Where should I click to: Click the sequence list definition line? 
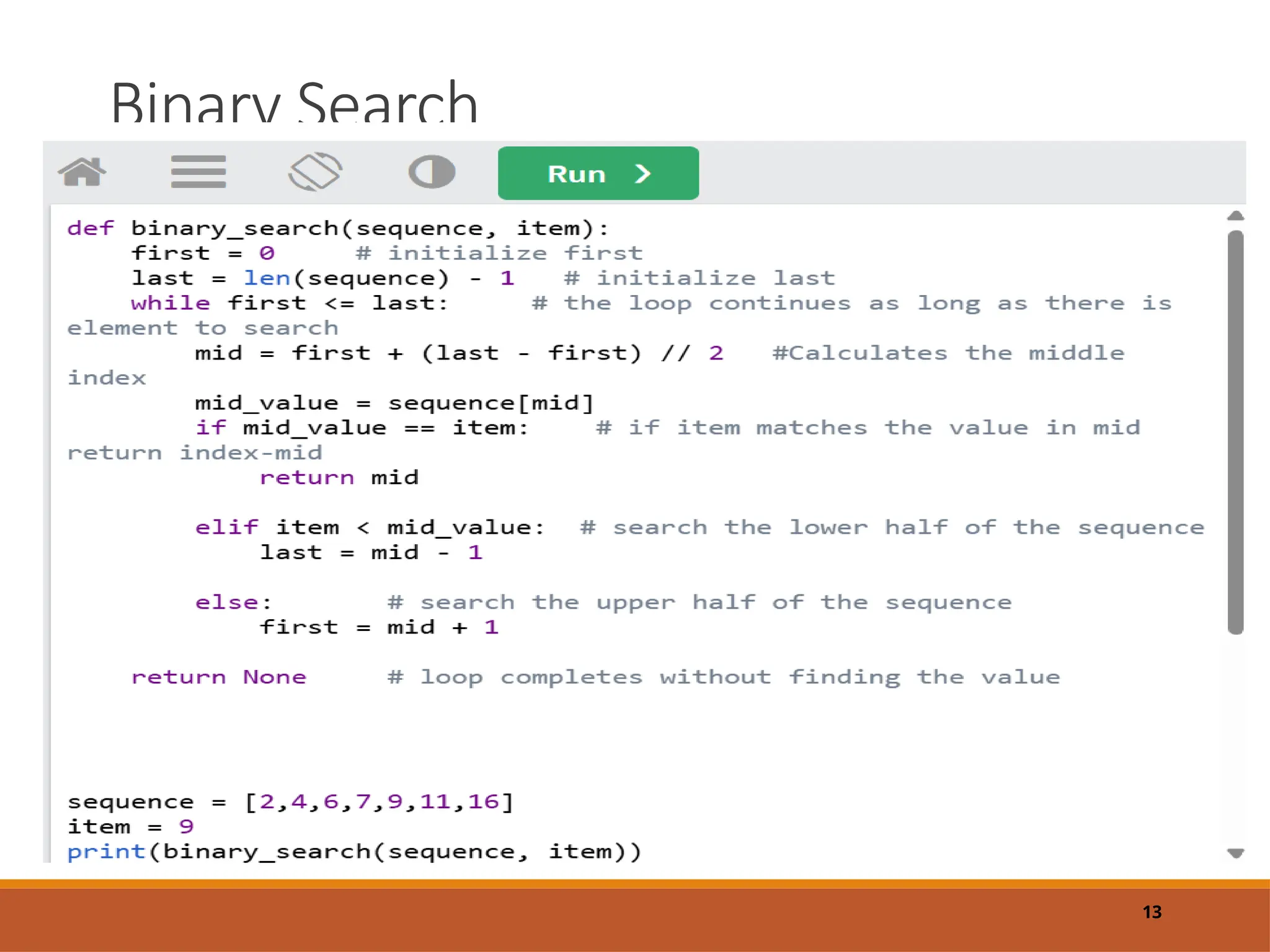[290, 802]
